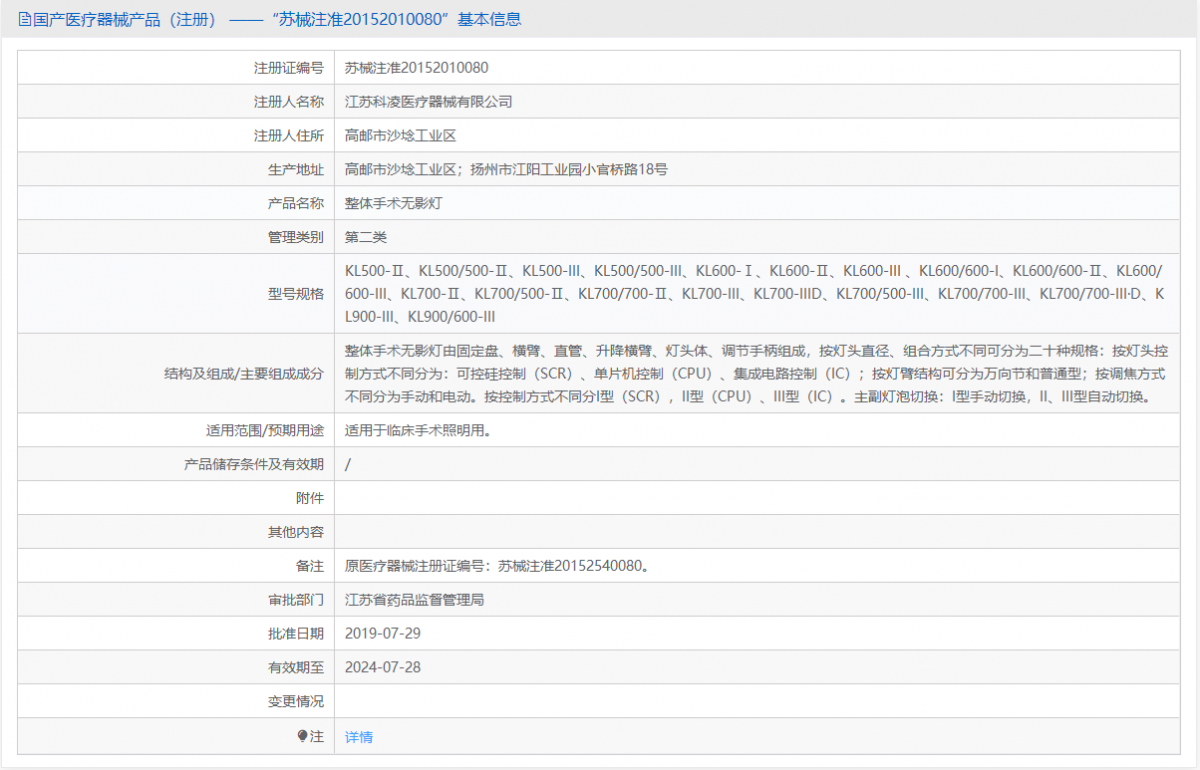Select the registrant name 江苏科凌医疗器械有限公司
1200x770 pixels.
[428, 102]
